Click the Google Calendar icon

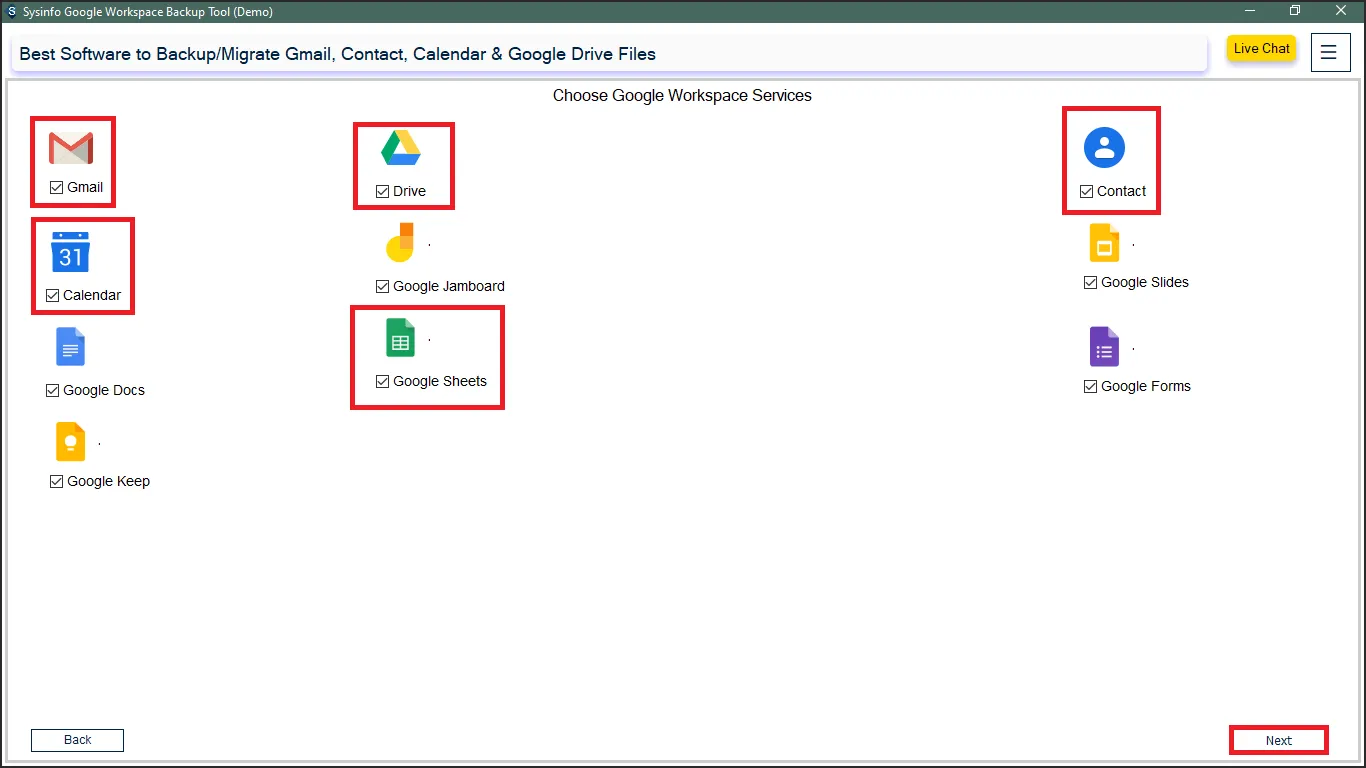71,251
